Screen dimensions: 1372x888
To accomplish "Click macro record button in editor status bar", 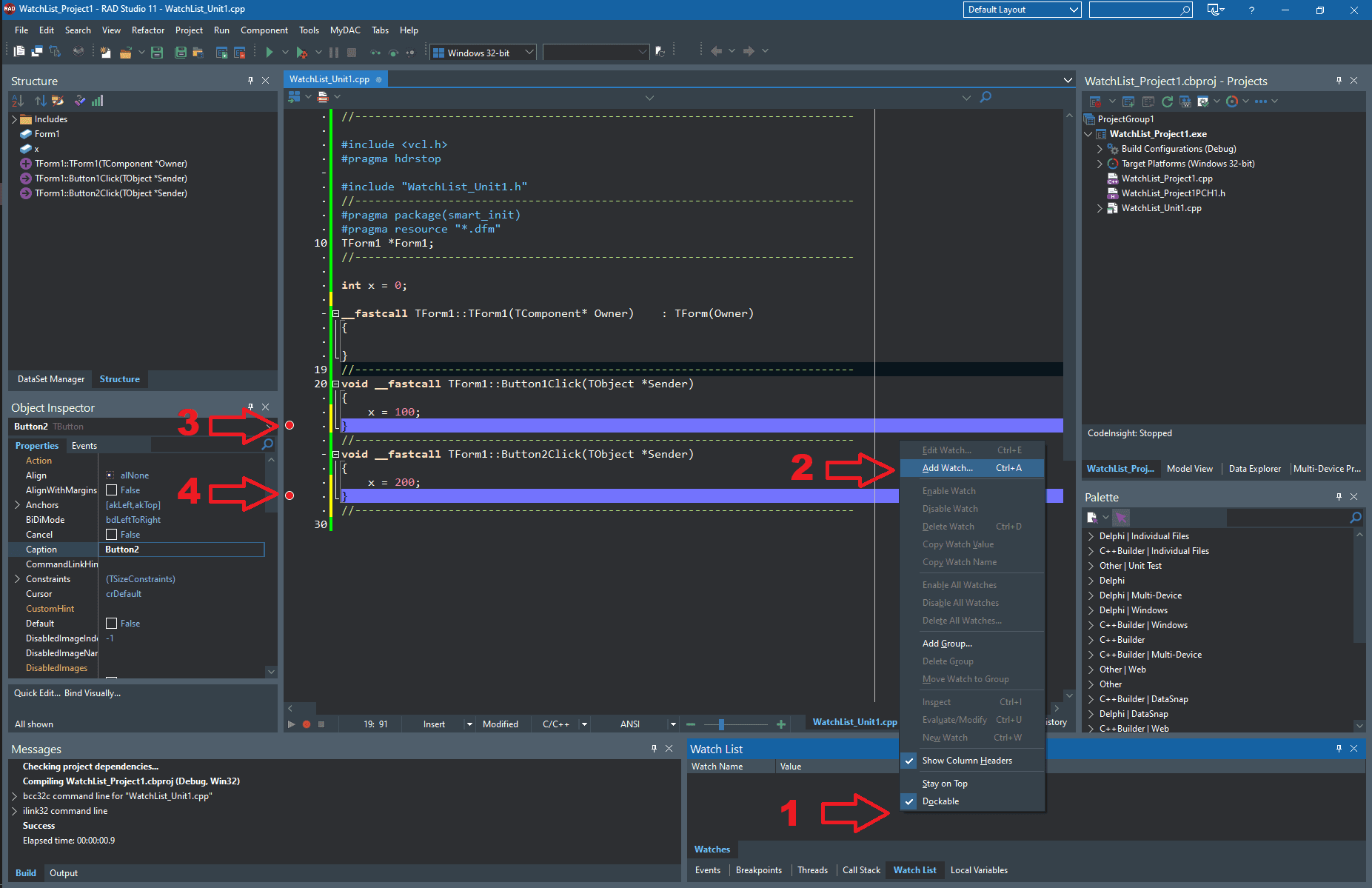I will [x=307, y=724].
